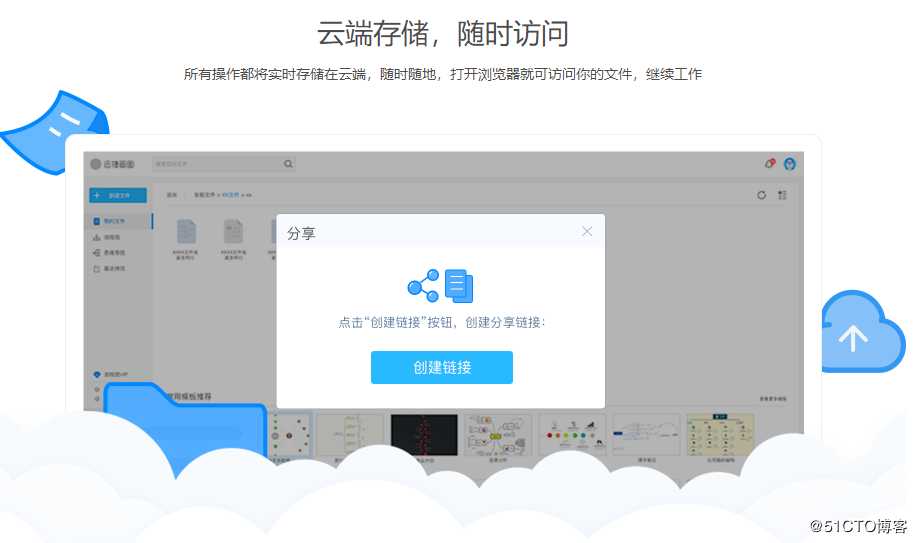
Task: Click the app logo in the top-left corner
Action: click(112, 164)
